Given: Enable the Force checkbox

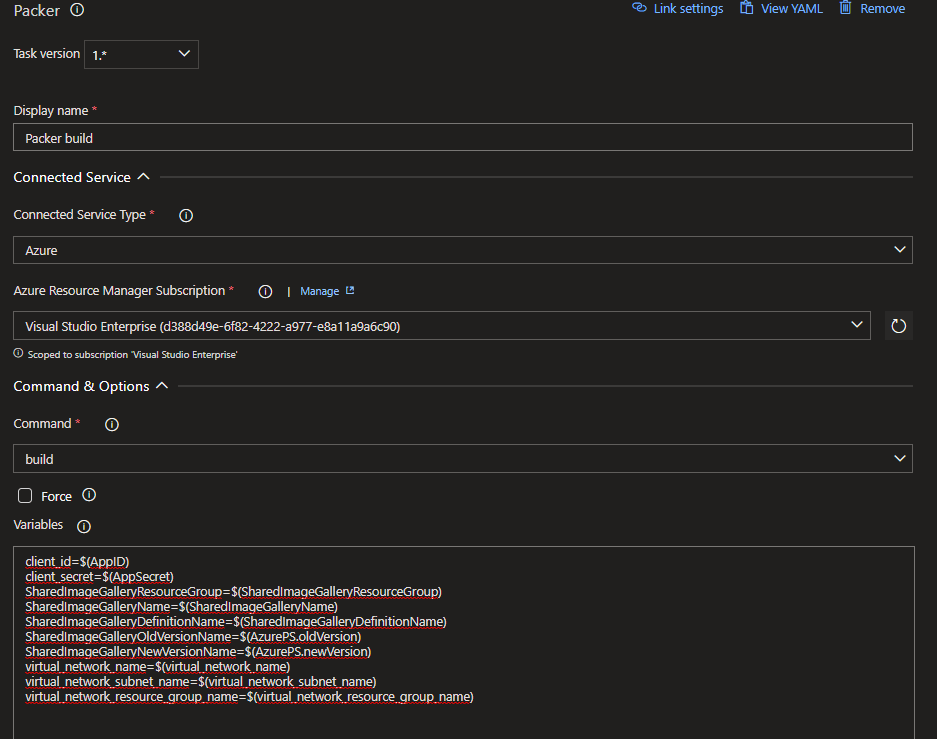Looking at the screenshot, I should pos(26,496).
